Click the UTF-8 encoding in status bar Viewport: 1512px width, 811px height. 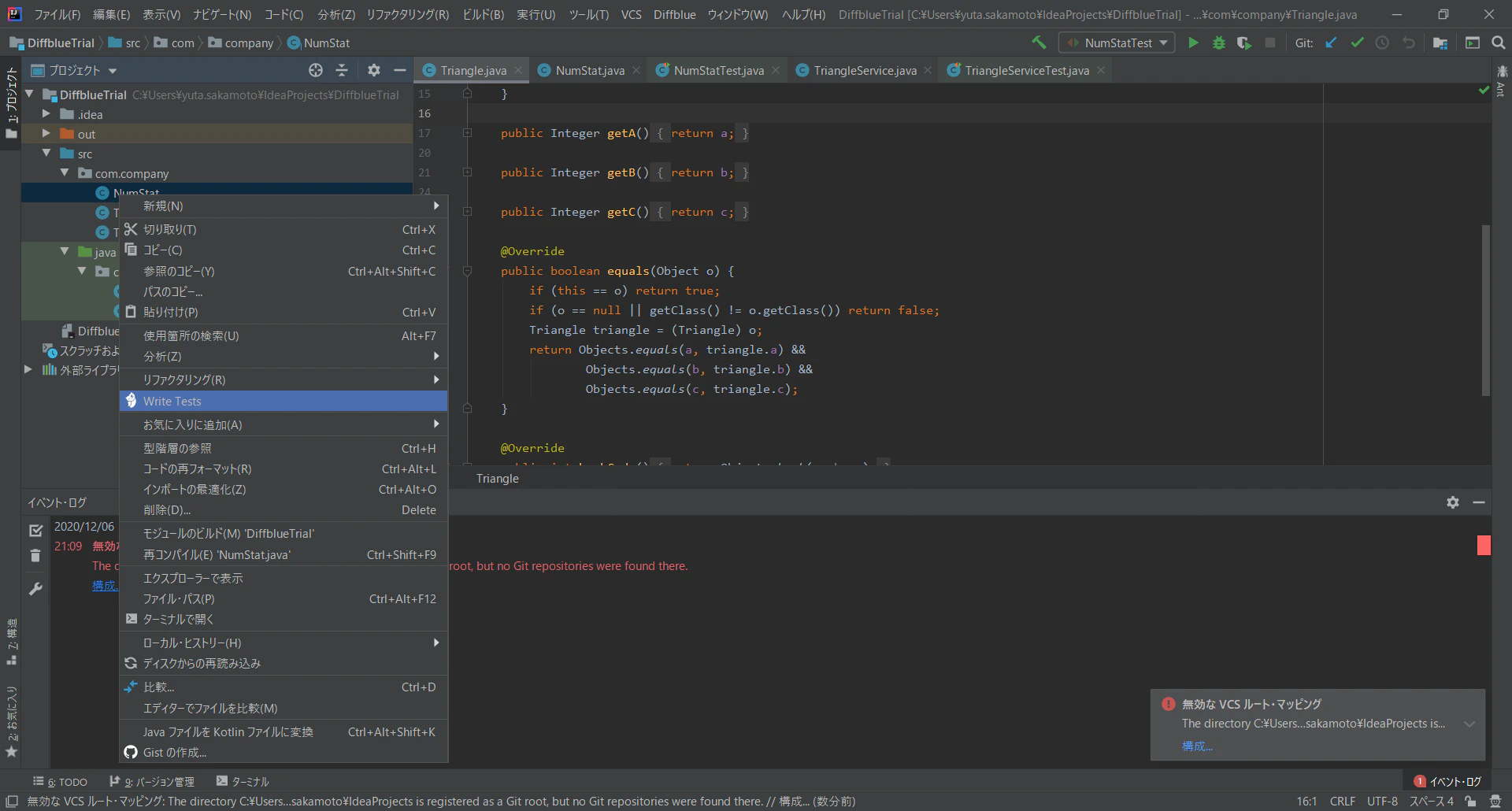click(1382, 802)
